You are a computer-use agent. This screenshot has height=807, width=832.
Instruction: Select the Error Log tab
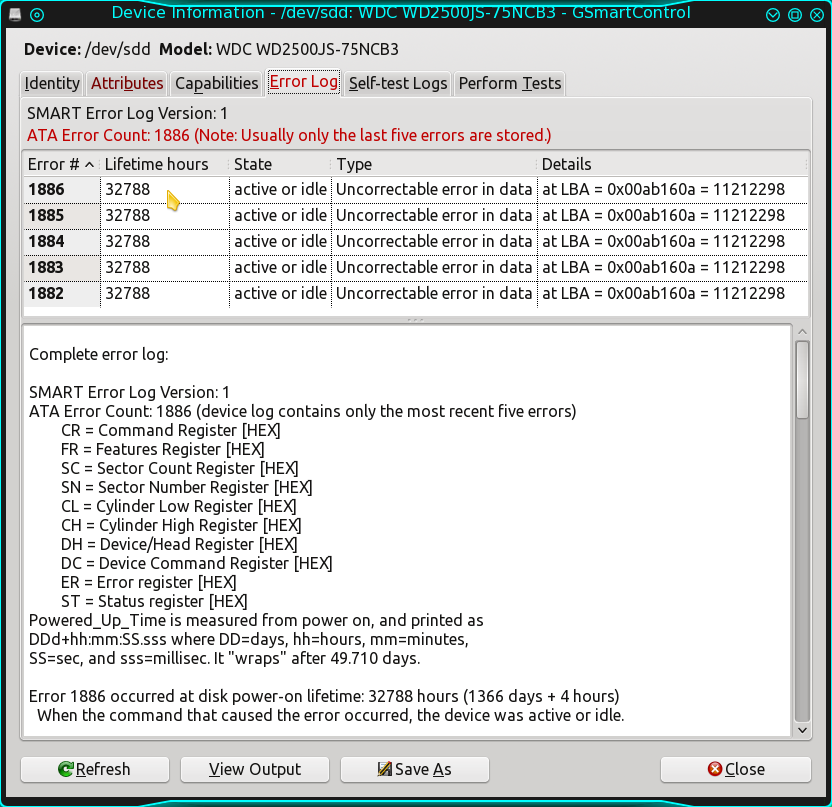pyautogui.click(x=304, y=82)
